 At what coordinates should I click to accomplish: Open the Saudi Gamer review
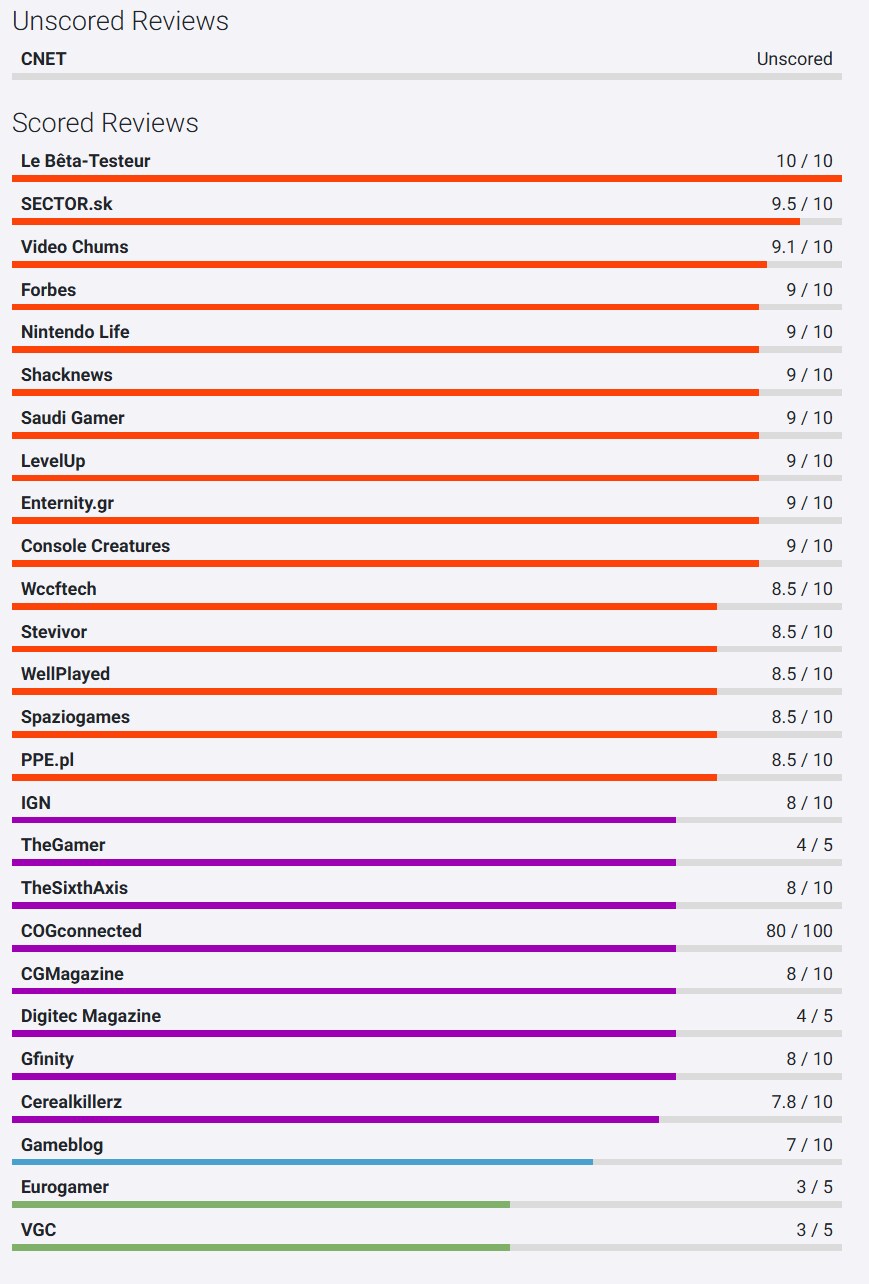(x=73, y=418)
